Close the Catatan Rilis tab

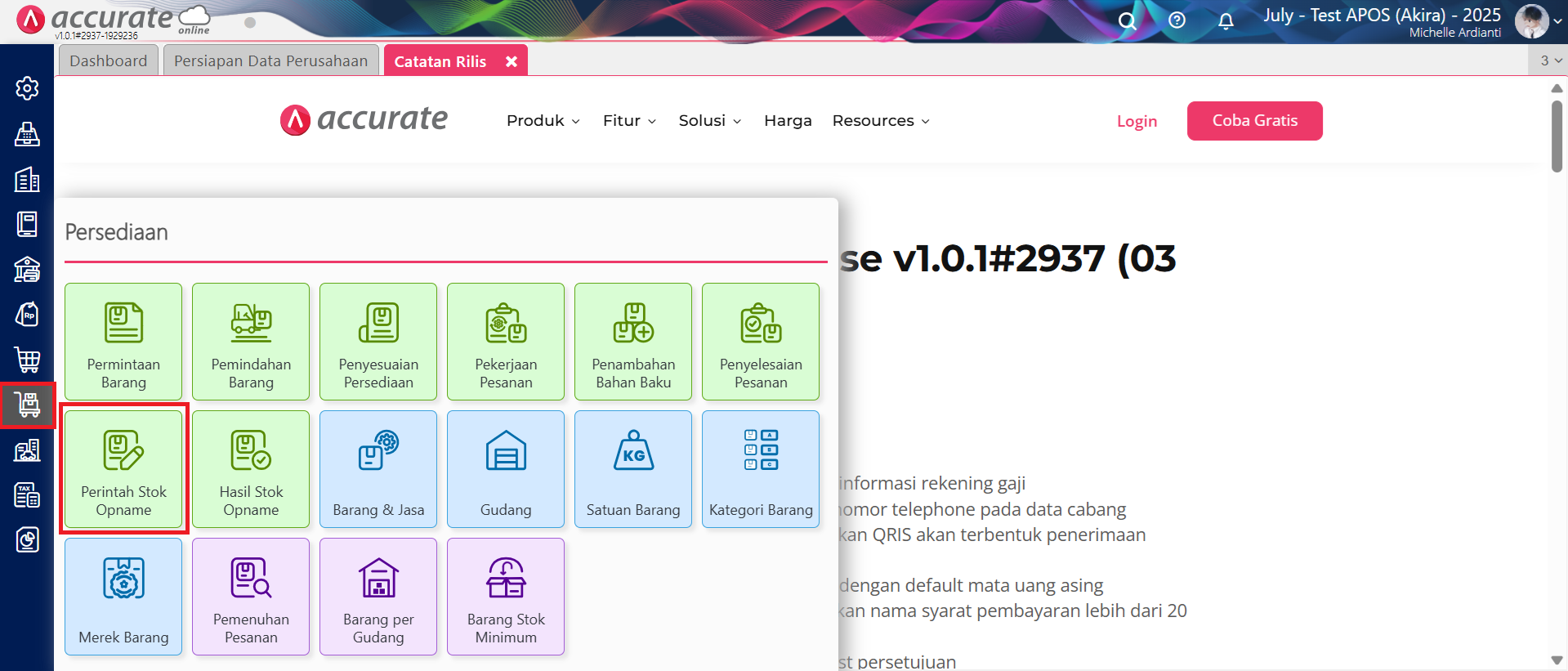pyautogui.click(x=511, y=61)
